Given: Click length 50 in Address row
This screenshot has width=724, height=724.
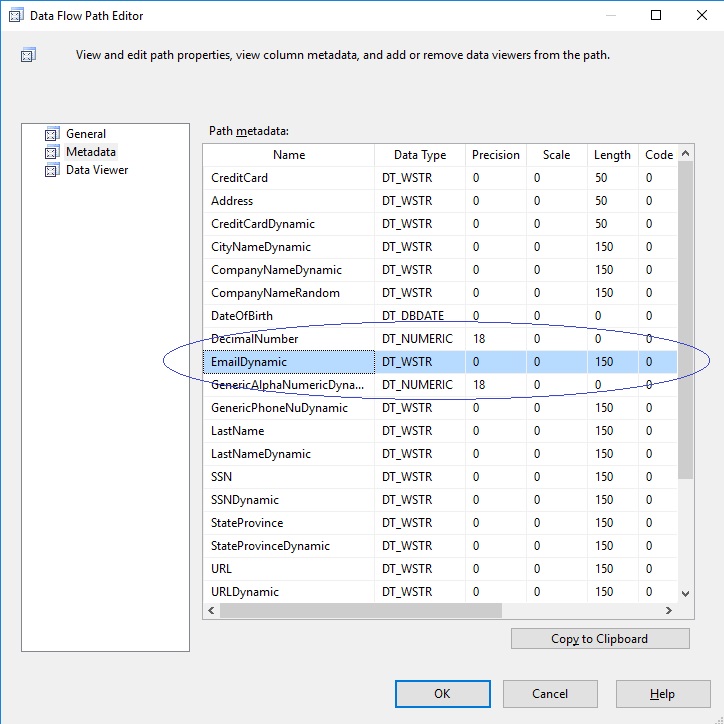Looking at the screenshot, I should 612,201.
